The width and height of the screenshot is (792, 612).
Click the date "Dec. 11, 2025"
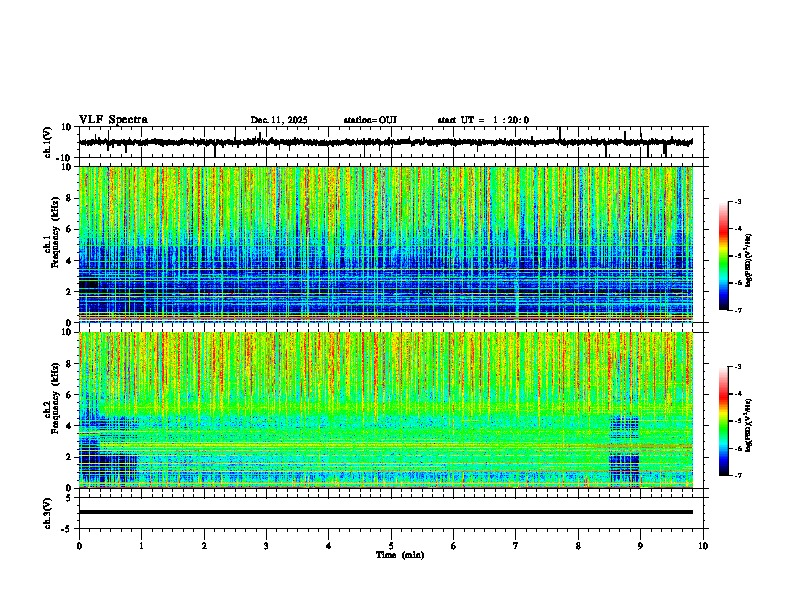pos(279,120)
